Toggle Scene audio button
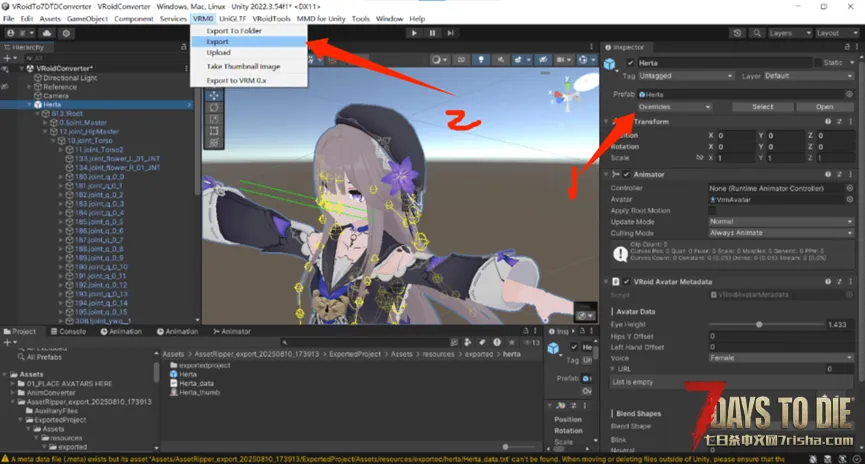Image resolution: width=865 pixels, height=464 pixels. point(500,60)
